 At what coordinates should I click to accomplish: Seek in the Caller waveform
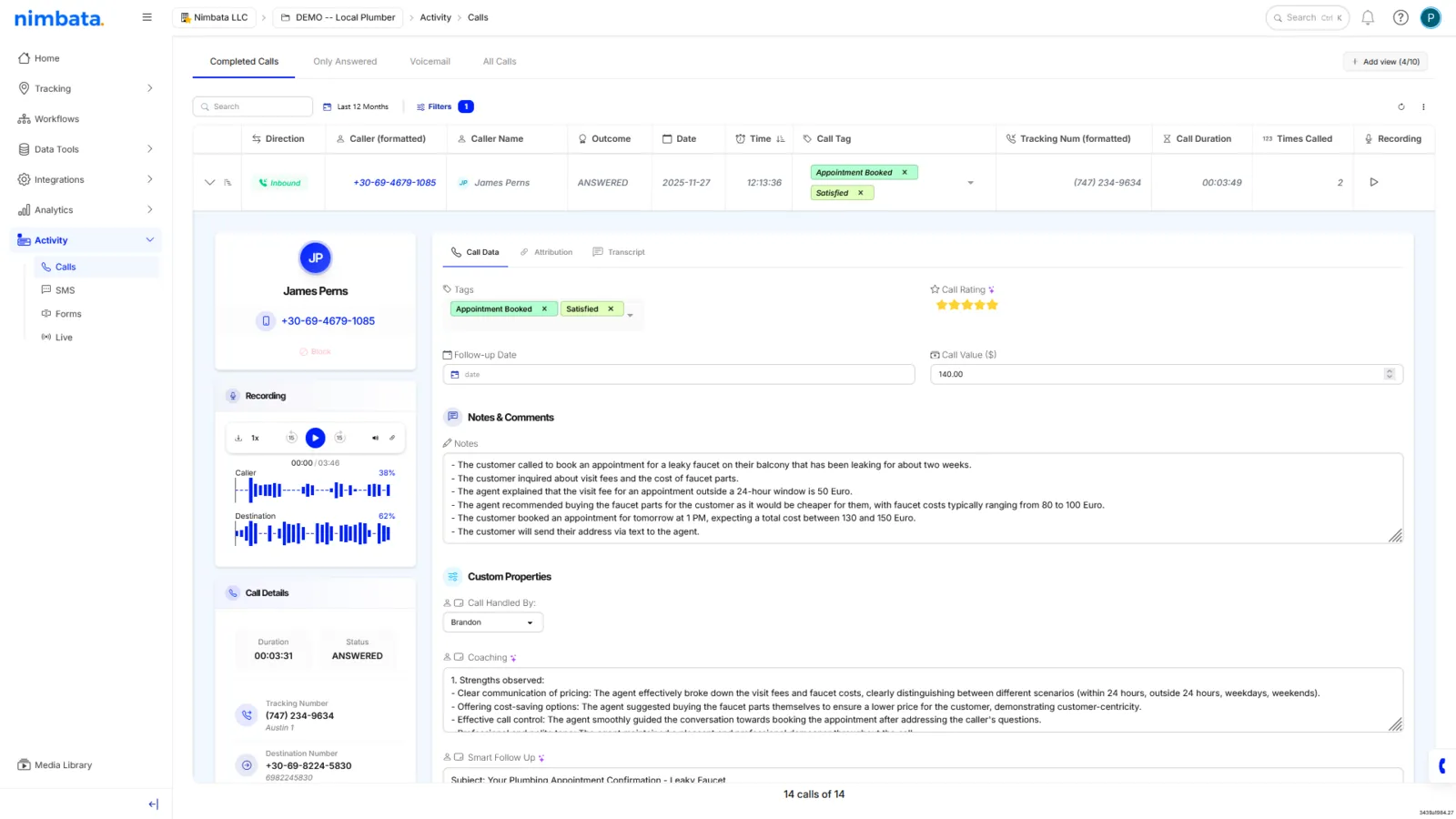tap(313, 490)
